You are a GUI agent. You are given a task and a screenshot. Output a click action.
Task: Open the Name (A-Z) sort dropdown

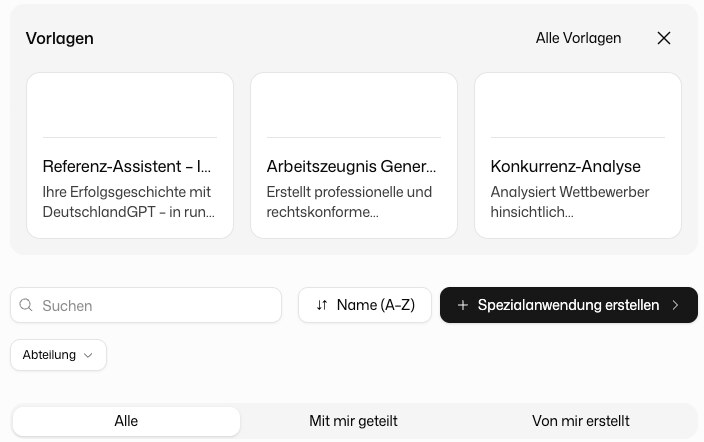365,305
